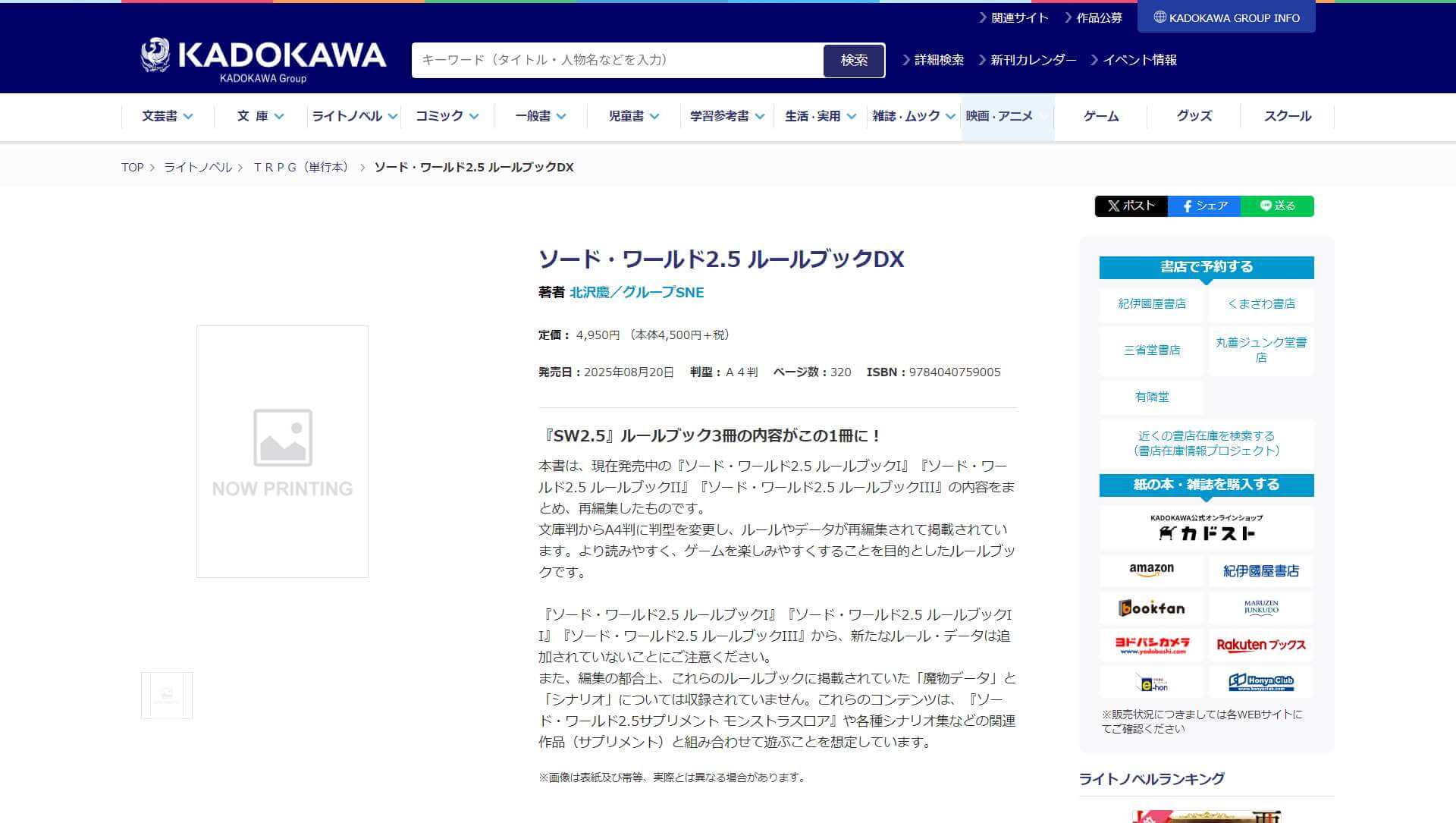Click the NOW PRINTING cover image
1456x823 pixels.
coord(282,452)
